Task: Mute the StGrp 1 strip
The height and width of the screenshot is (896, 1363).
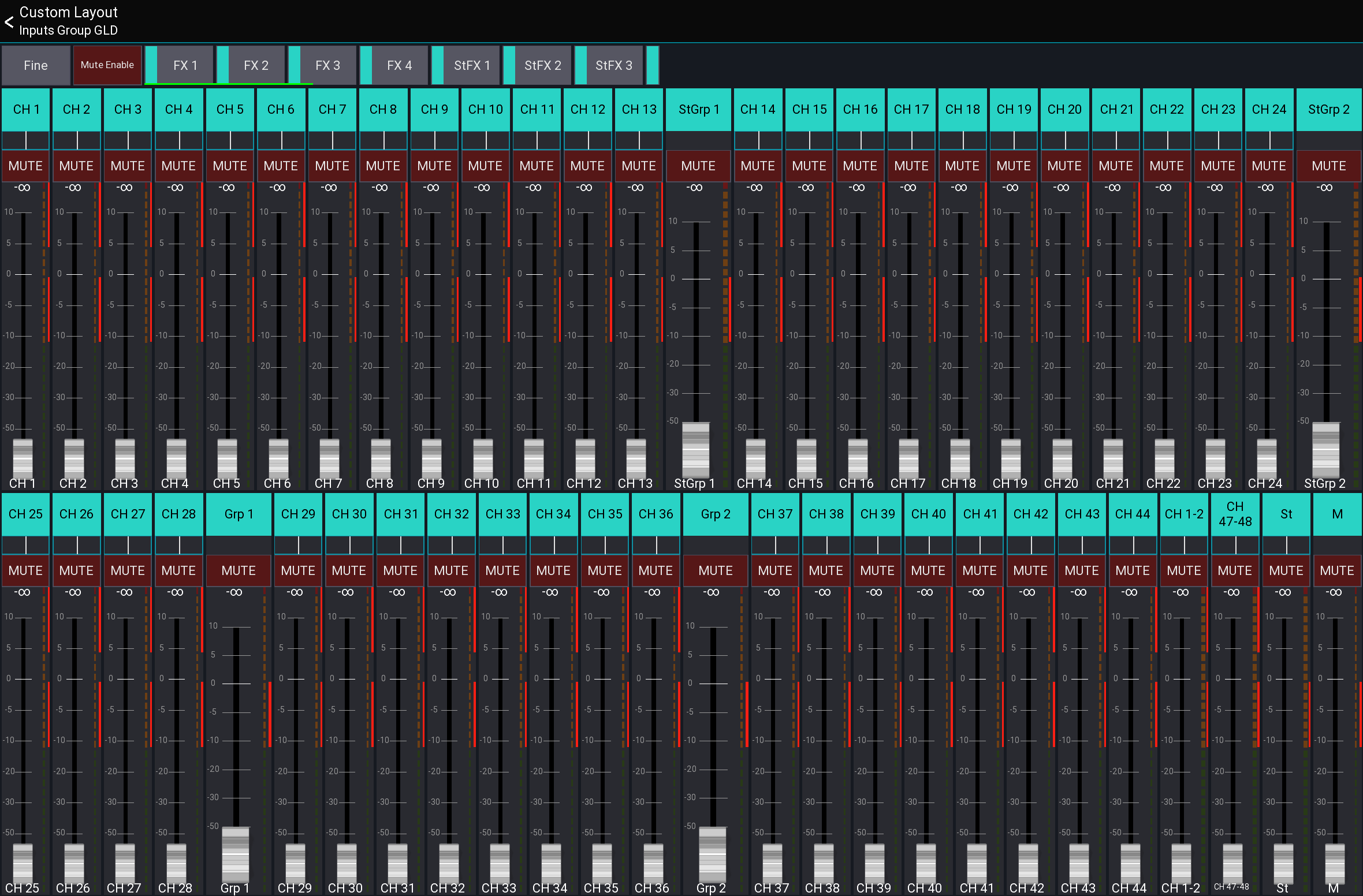Action: click(698, 166)
